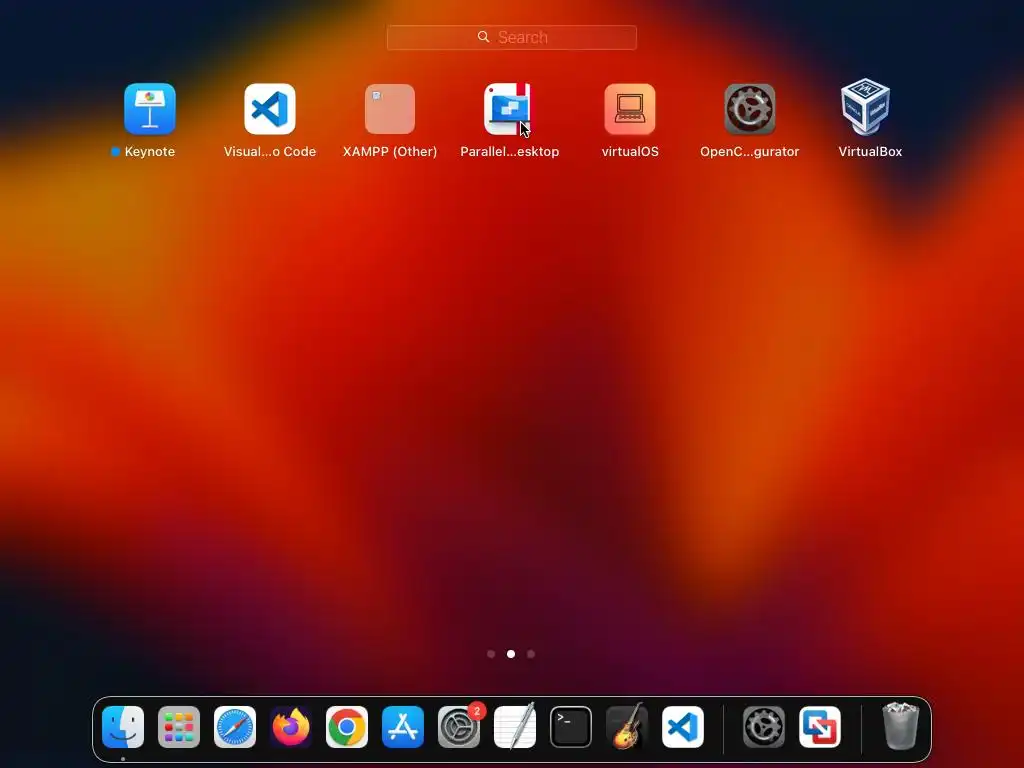This screenshot has height=768, width=1024.
Task: Open the virtualOS app
Action: 630,108
